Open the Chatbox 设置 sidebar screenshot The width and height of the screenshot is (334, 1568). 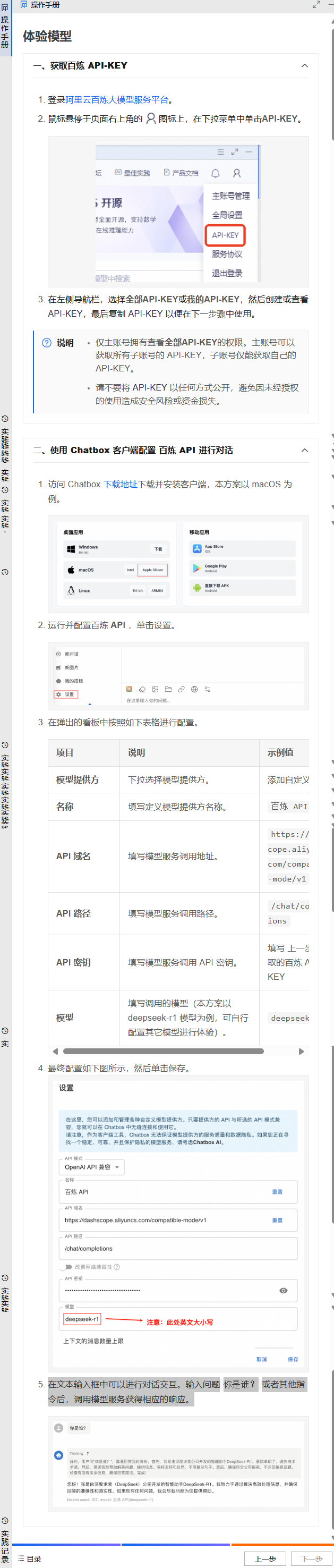coord(178,676)
